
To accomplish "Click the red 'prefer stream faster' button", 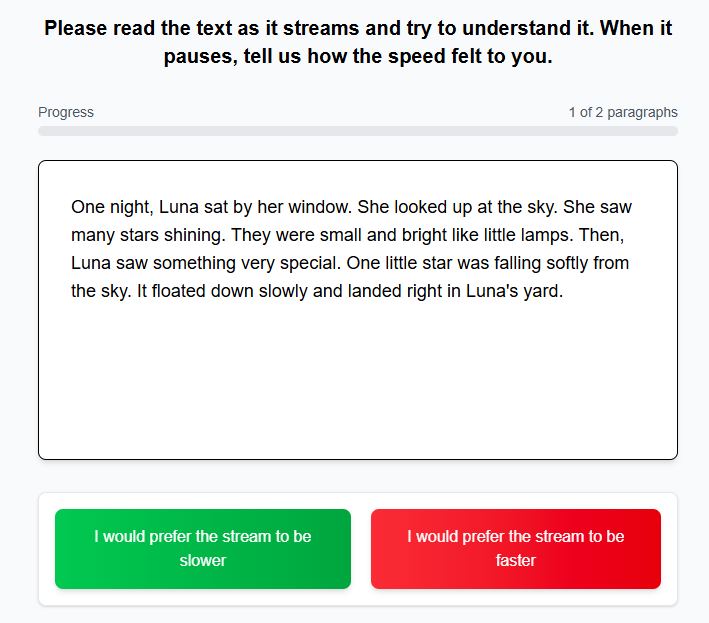I will pyautogui.click(x=516, y=549).
